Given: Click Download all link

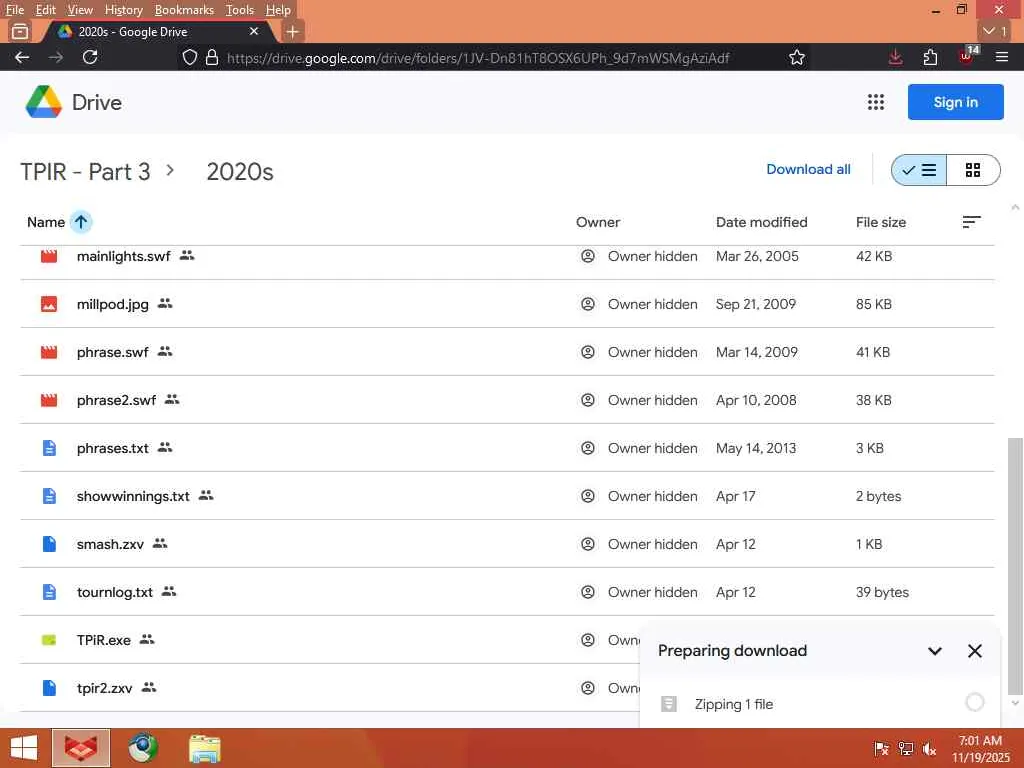Looking at the screenshot, I should 808,169.
